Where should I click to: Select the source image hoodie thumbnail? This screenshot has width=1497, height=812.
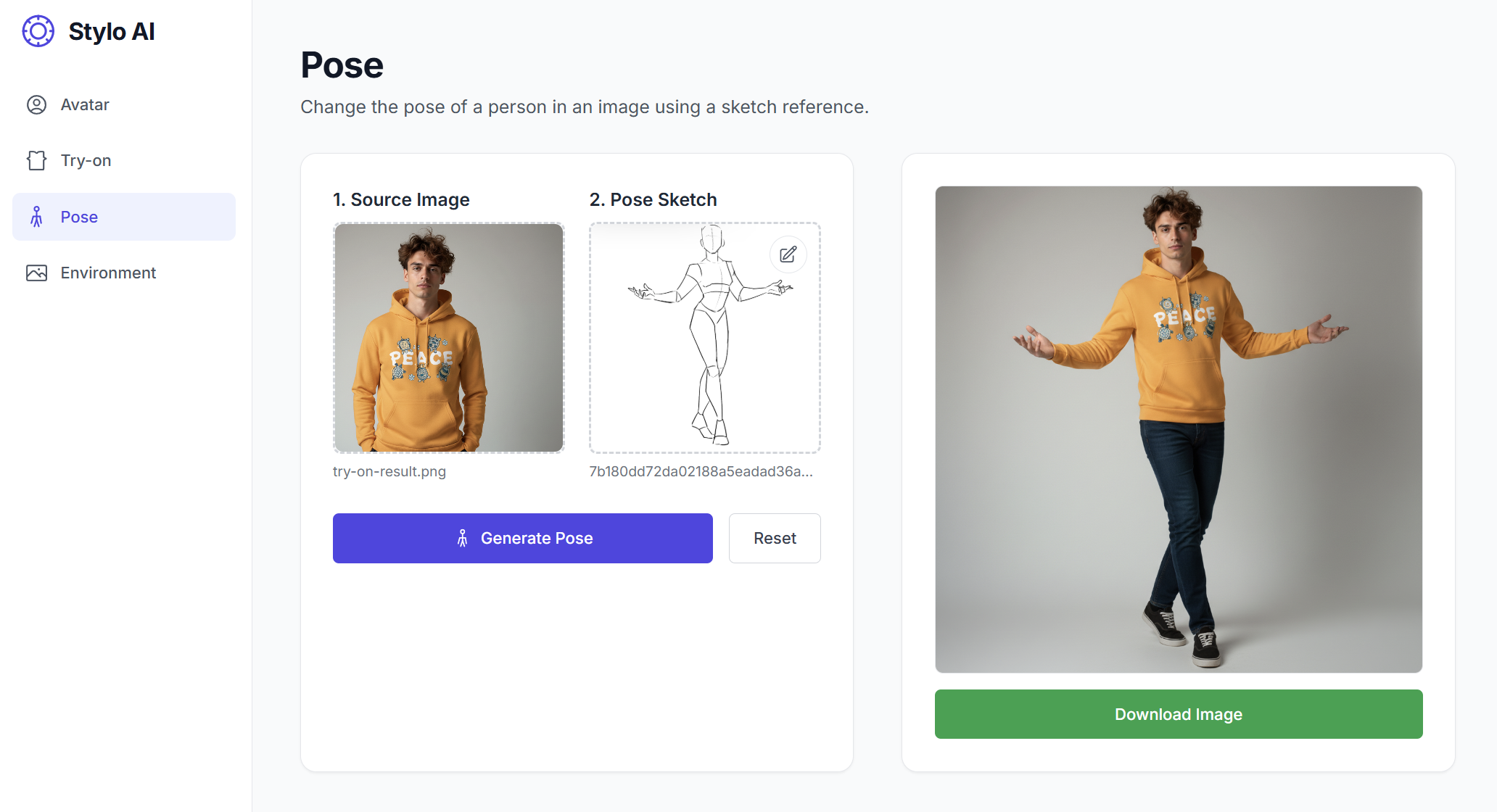tap(449, 338)
